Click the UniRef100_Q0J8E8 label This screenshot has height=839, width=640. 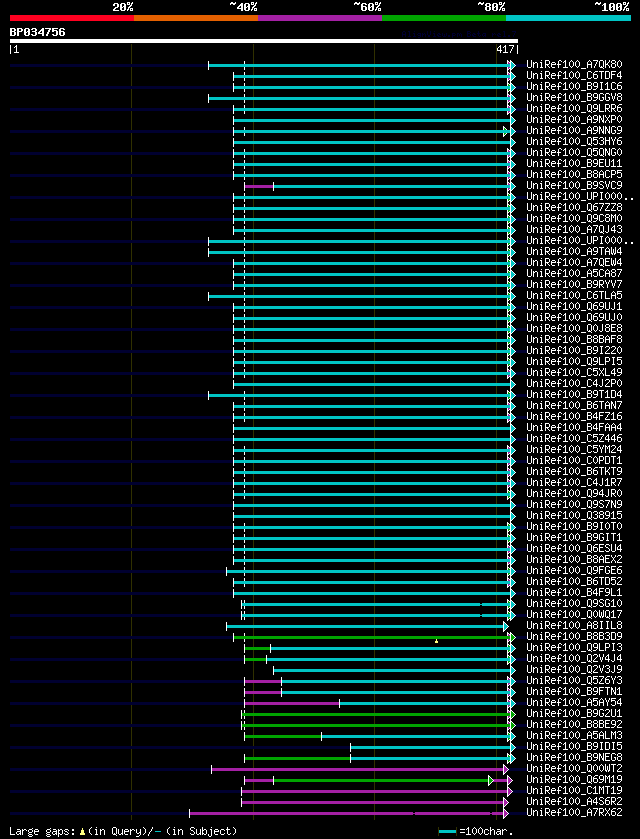(574, 329)
